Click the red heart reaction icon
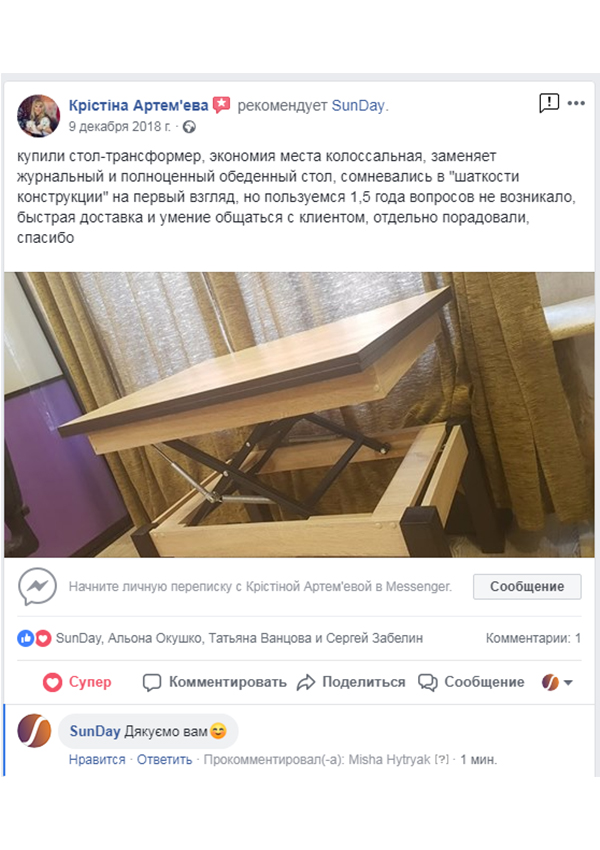The width and height of the screenshot is (600, 850). click(x=43, y=638)
